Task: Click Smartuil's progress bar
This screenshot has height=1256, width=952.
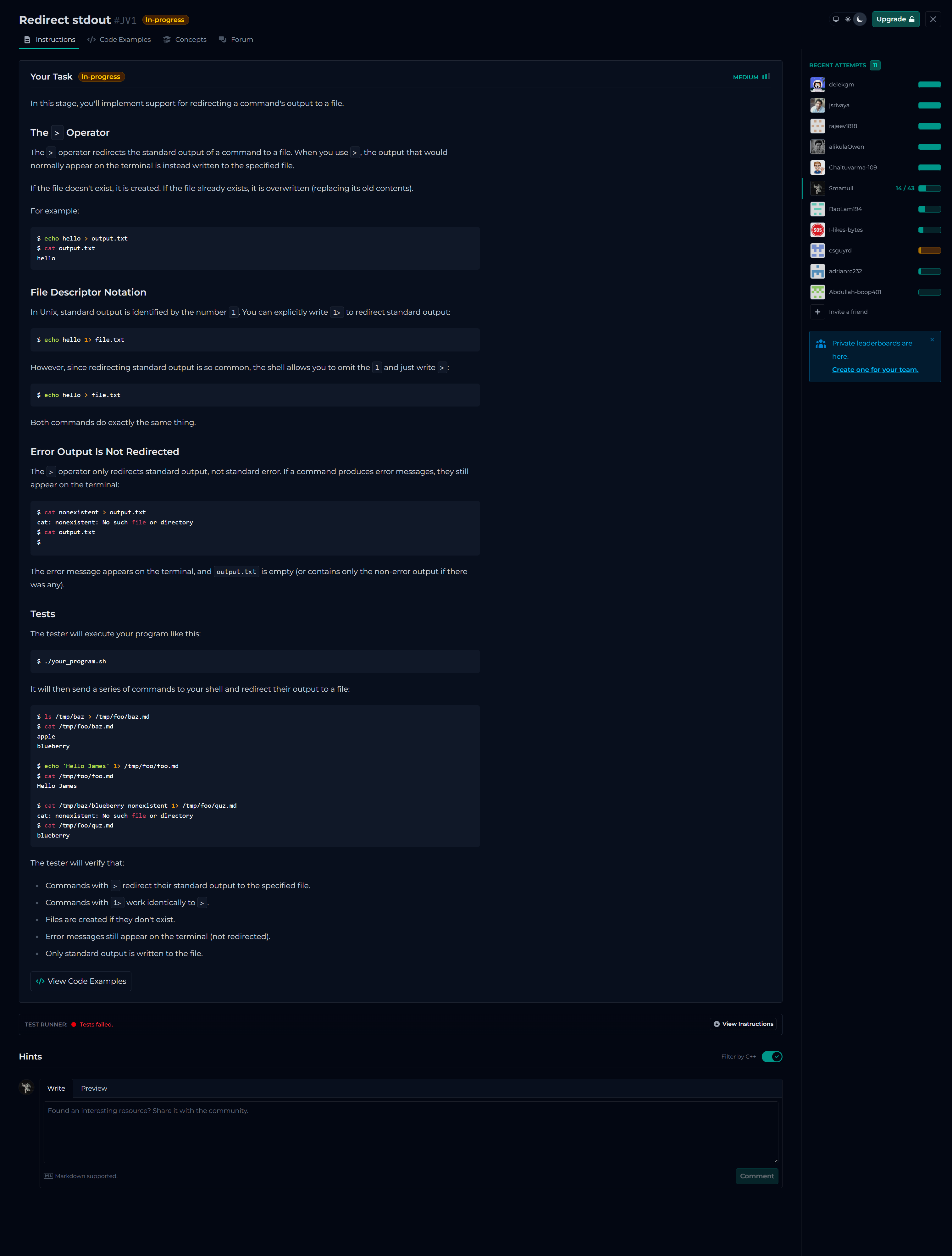Action: (x=929, y=189)
